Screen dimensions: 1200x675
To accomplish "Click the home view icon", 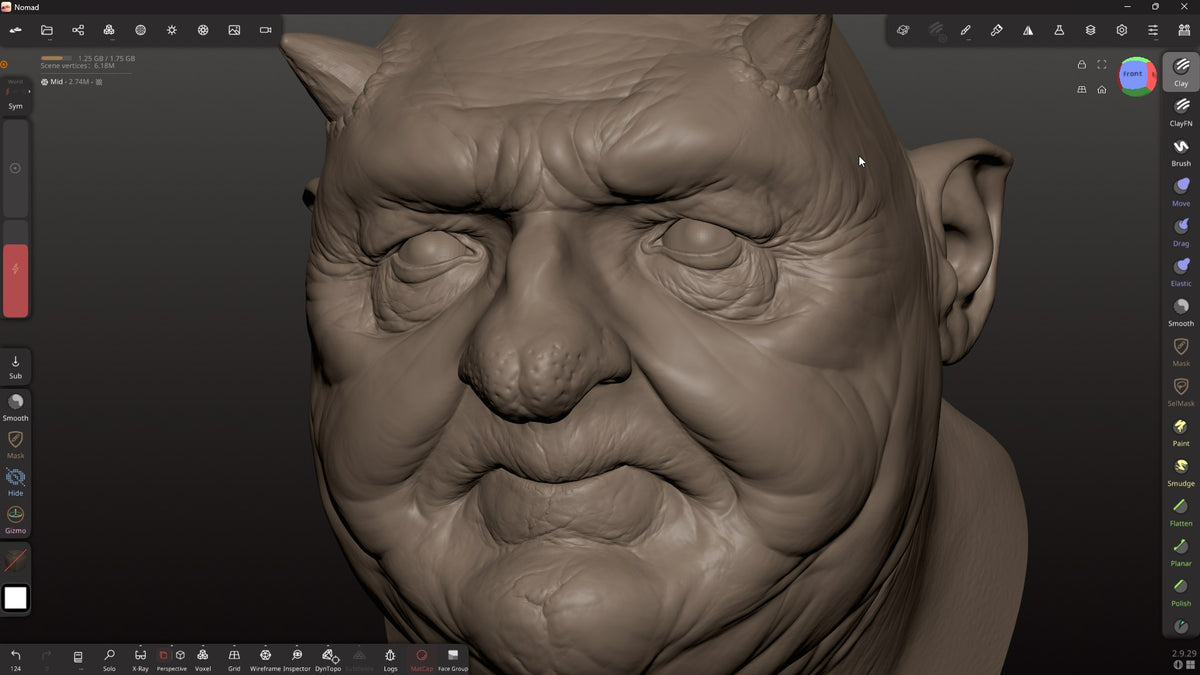I will 1101,89.
